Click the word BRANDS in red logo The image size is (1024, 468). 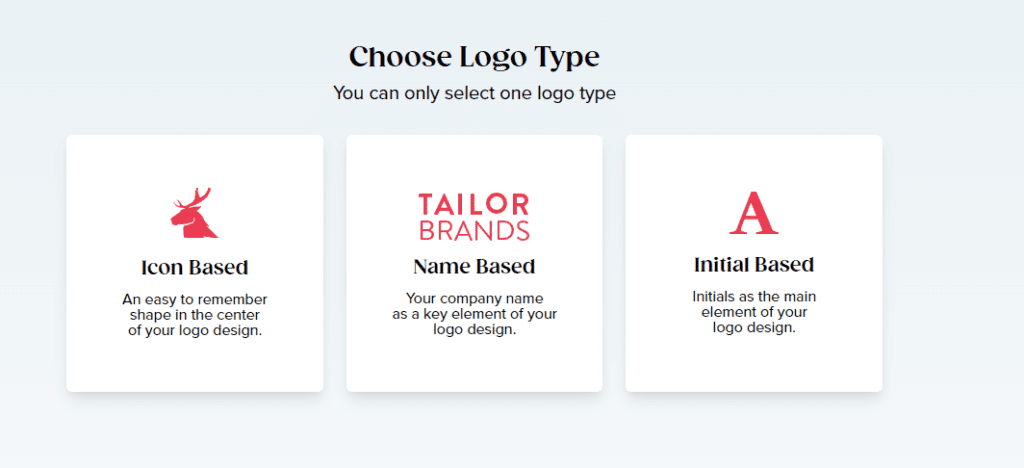[474, 231]
